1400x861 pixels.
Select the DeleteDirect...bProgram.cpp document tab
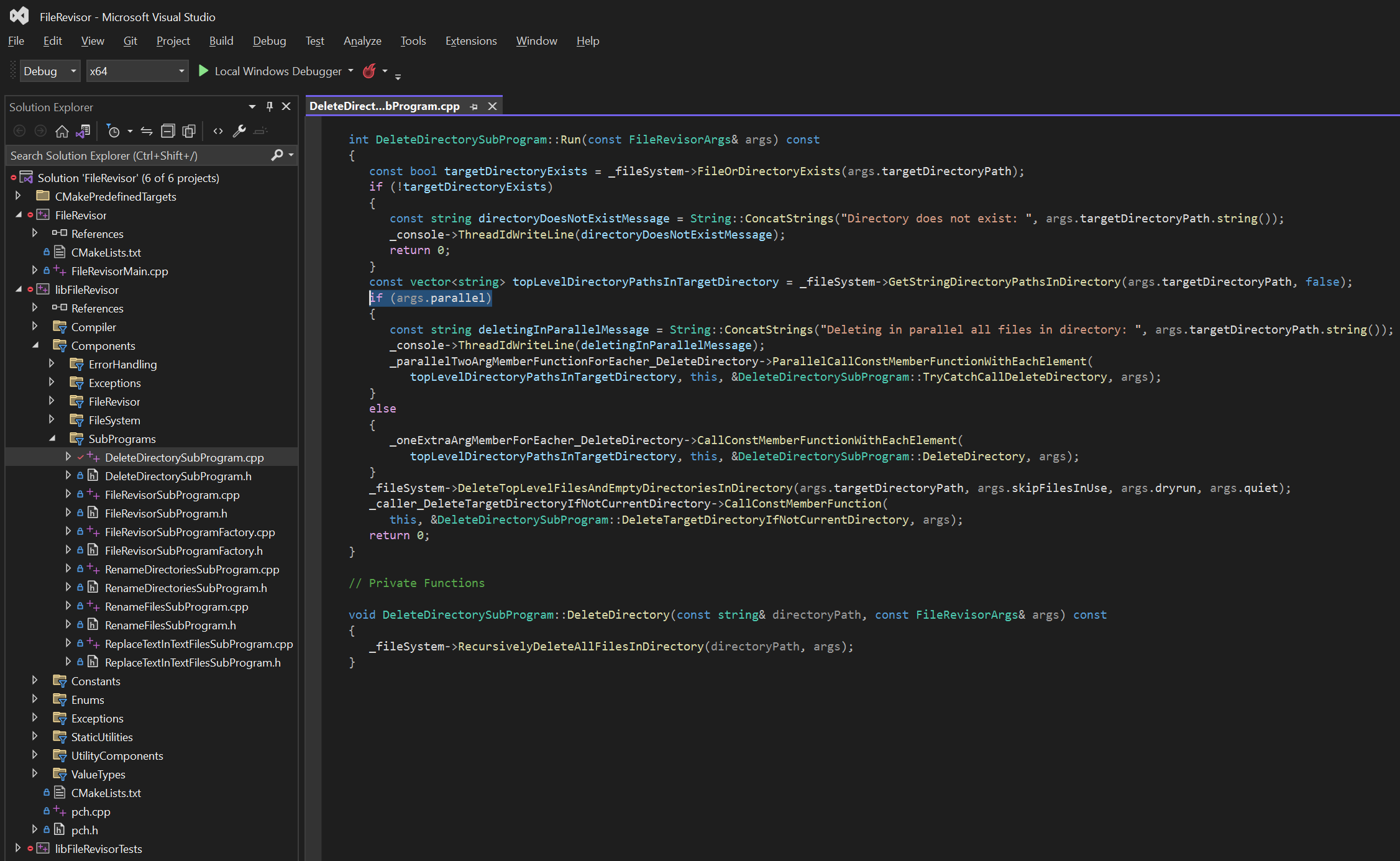click(385, 106)
